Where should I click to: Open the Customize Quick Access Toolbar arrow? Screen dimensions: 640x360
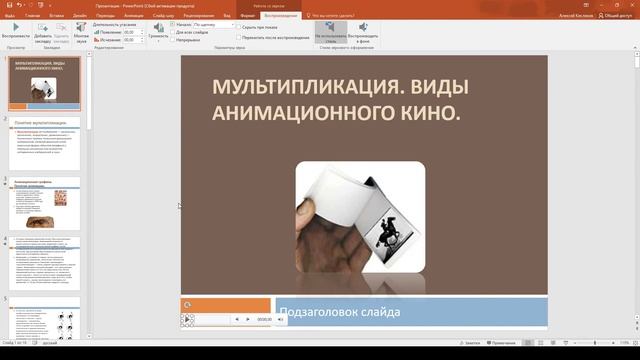pos(50,6)
